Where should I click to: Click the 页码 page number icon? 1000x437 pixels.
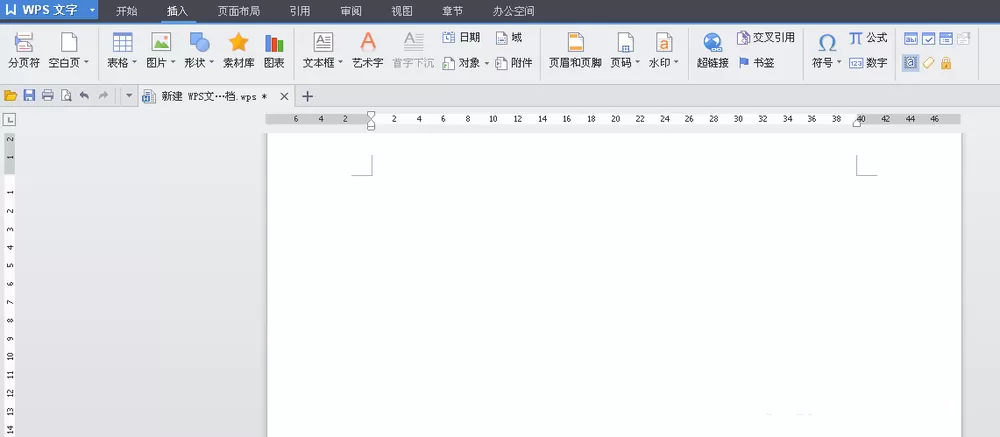coord(625,42)
